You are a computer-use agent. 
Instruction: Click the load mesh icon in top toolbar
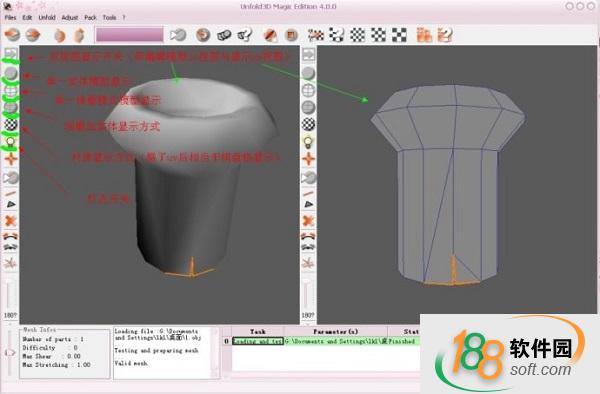(x=12, y=35)
